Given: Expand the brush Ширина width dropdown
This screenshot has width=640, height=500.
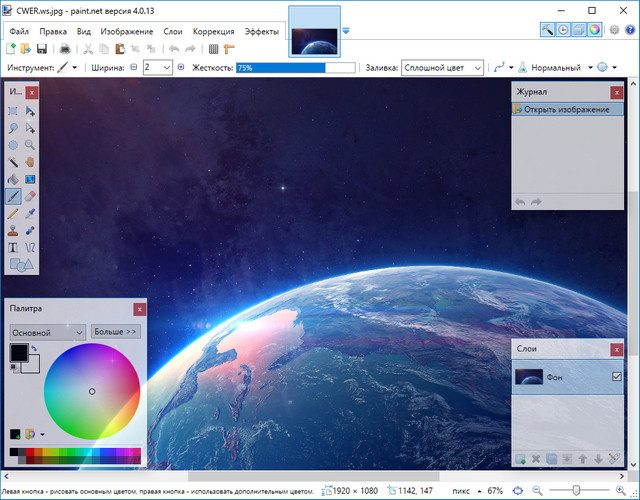Looking at the screenshot, I should (x=166, y=68).
